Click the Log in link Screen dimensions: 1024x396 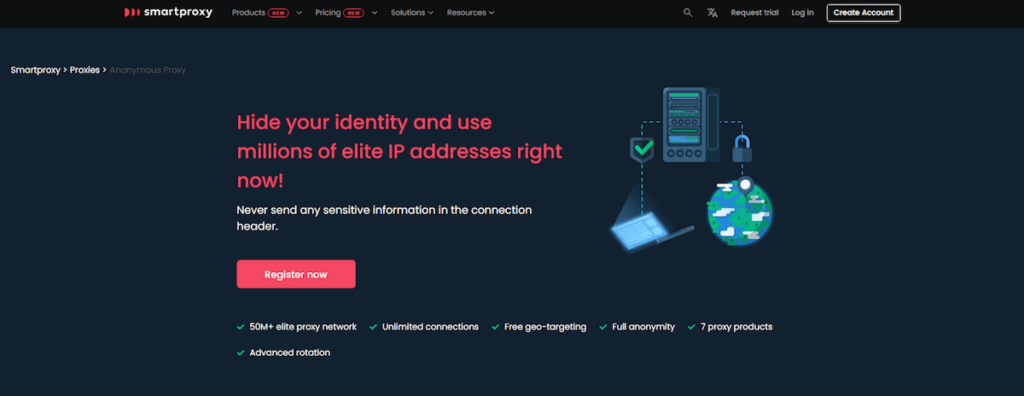point(803,12)
